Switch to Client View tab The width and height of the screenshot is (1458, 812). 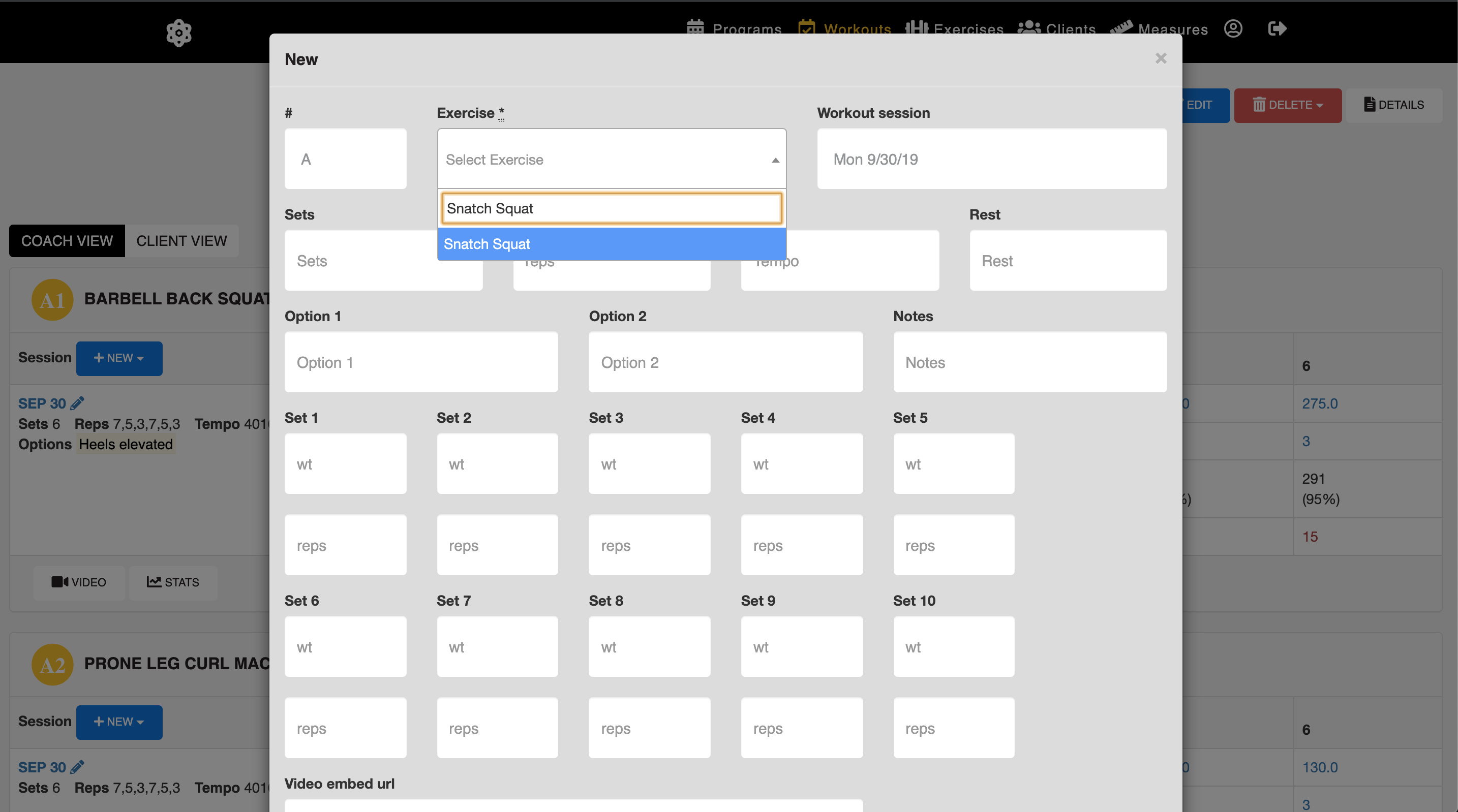pos(181,241)
